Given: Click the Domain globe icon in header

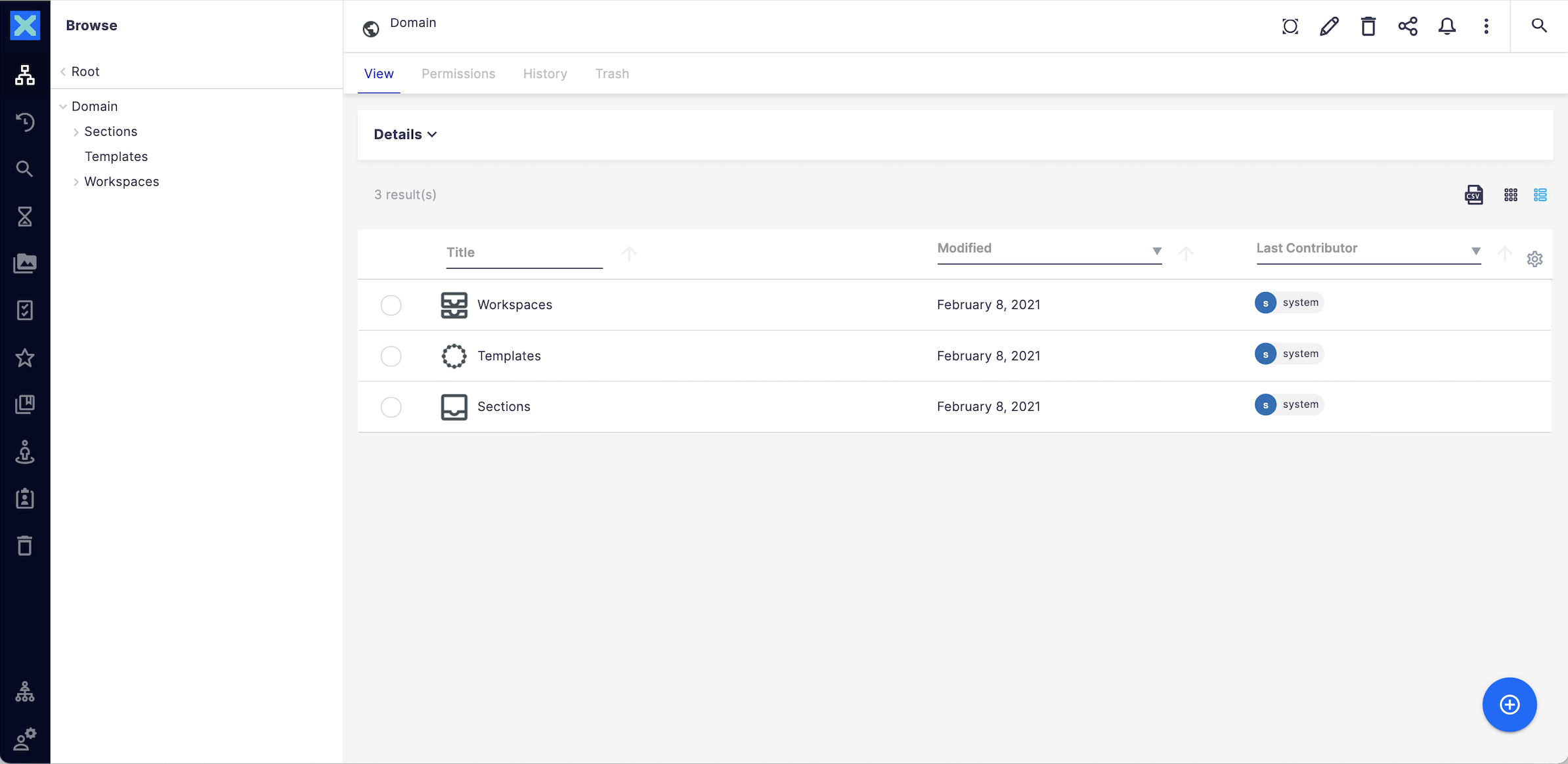Looking at the screenshot, I should click(371, 29).
